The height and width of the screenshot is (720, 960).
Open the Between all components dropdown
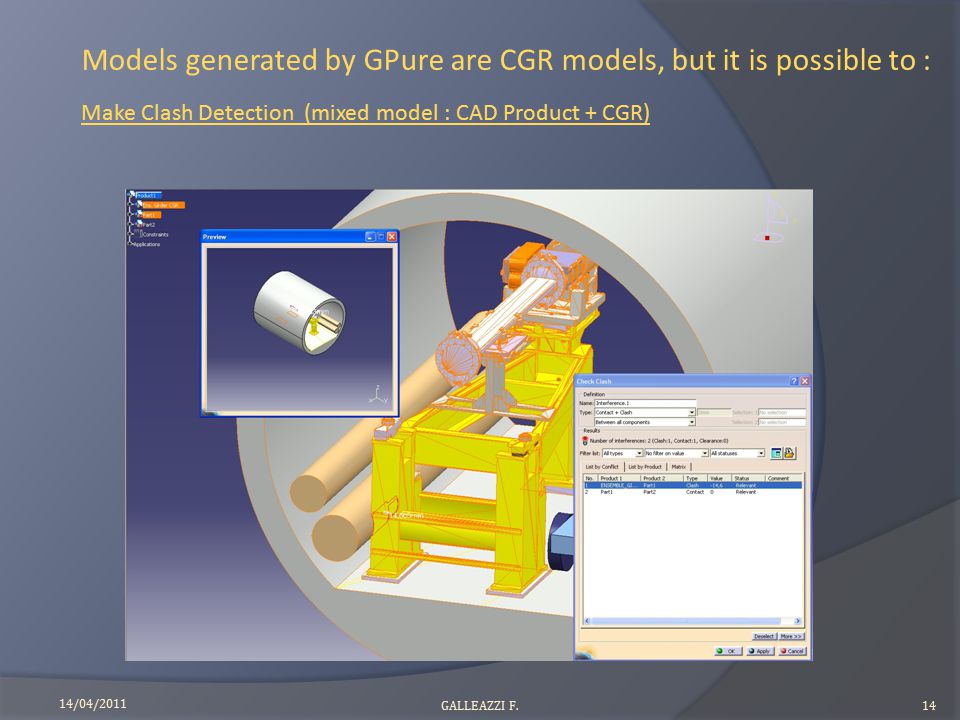tap(692, 422)
